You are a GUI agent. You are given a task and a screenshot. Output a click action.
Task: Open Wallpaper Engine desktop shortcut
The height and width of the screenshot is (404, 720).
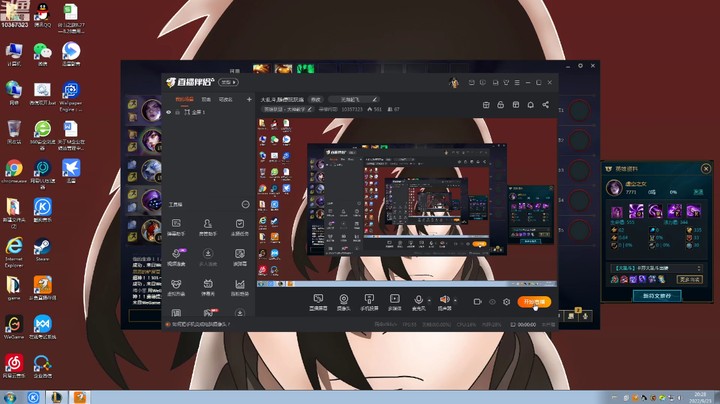(71, 96)
